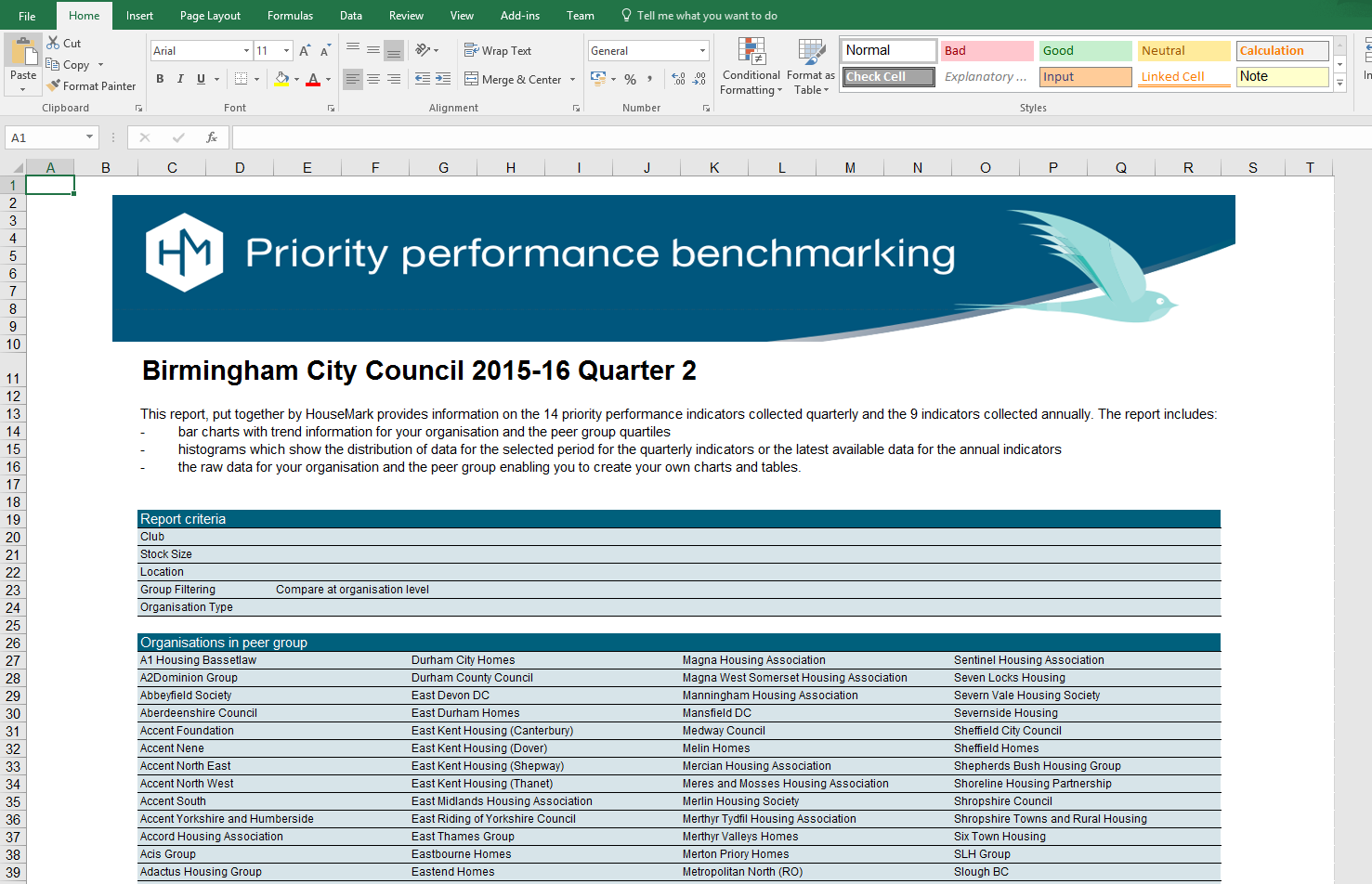Click the formula bar Enter checkmark icon
Image resolution: width=1372 pixels, height=884 pixels.
178,137
